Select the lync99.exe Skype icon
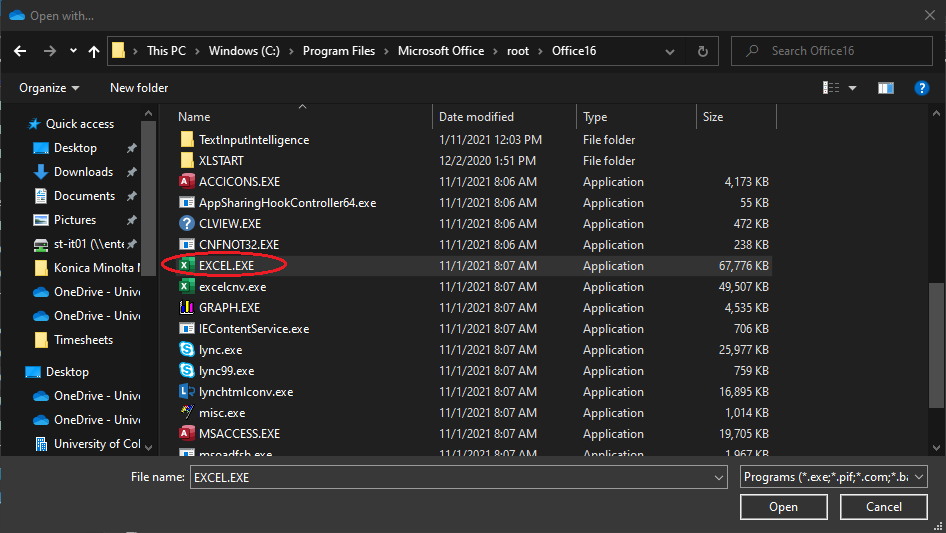The width and height of the screenshot is (946, 533). [187, 371]
